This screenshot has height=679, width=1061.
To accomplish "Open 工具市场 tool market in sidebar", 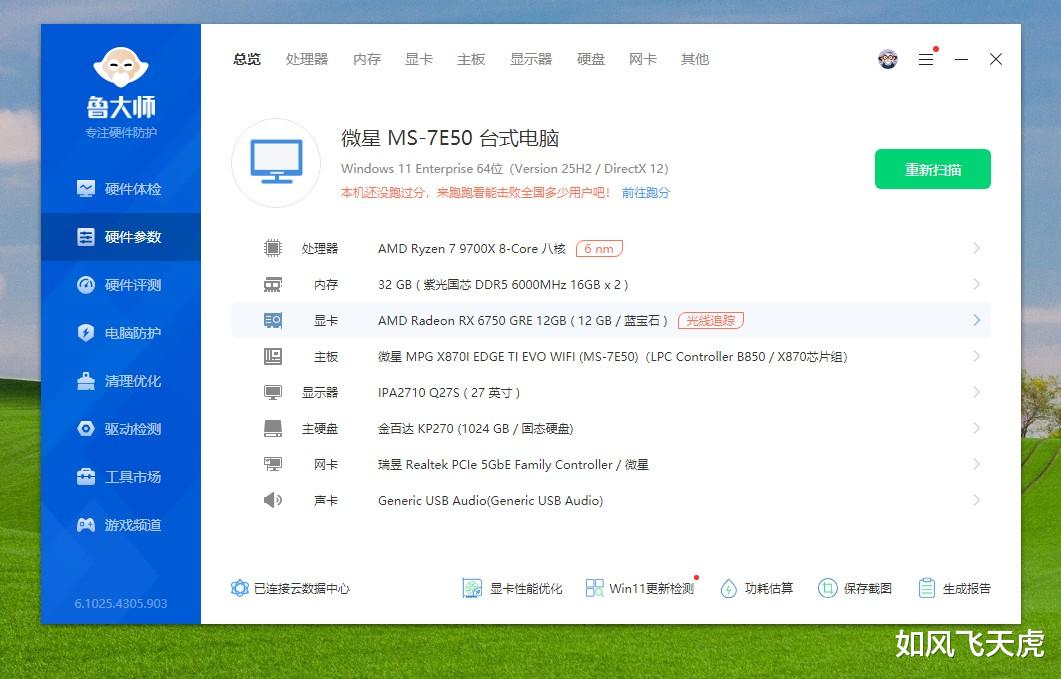I will pyautogui.click(x=120, y=477).
